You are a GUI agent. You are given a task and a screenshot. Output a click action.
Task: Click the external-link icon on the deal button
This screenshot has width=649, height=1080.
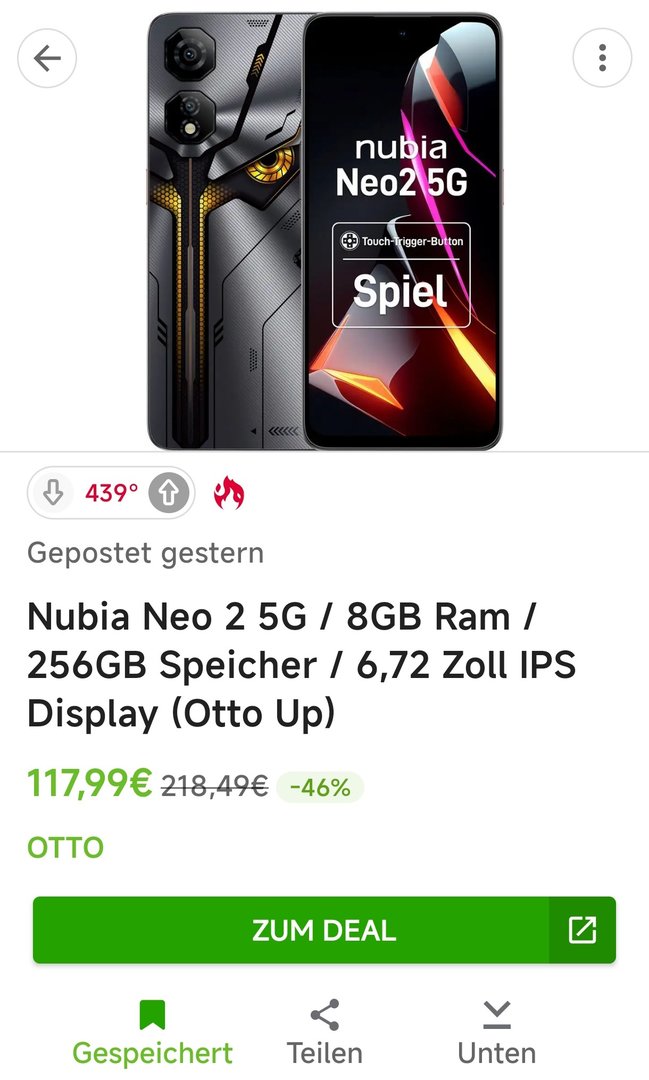click(x=582, y=930)
